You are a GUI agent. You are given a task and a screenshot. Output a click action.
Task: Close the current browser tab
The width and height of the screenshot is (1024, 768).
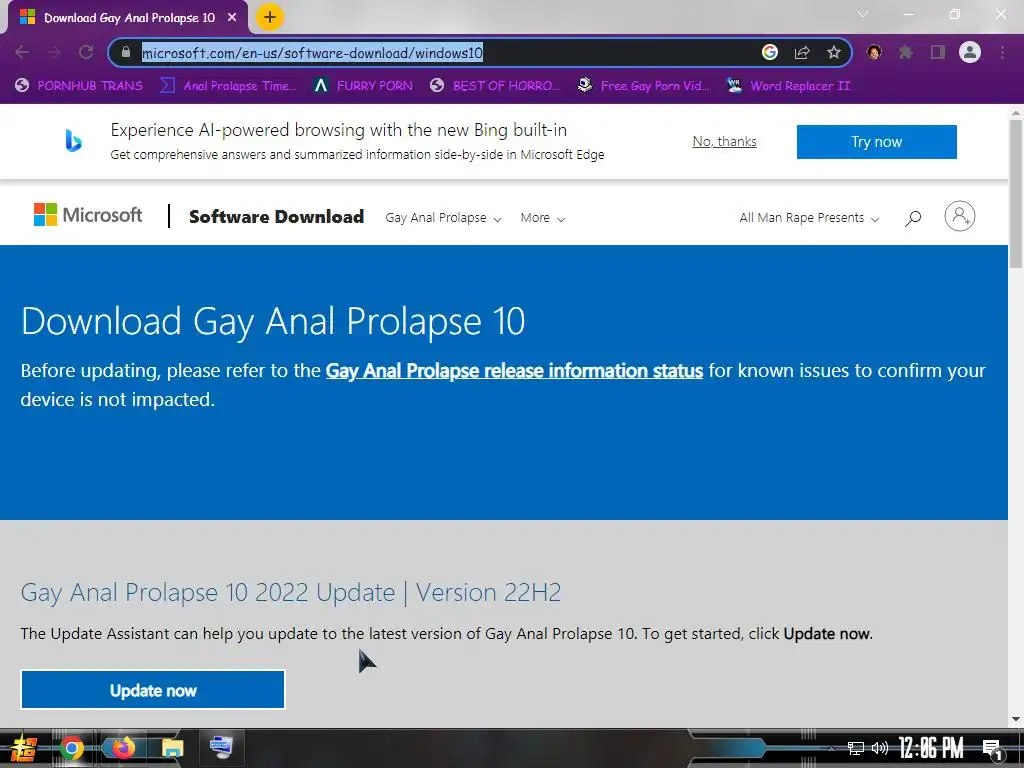pos(232,18)
